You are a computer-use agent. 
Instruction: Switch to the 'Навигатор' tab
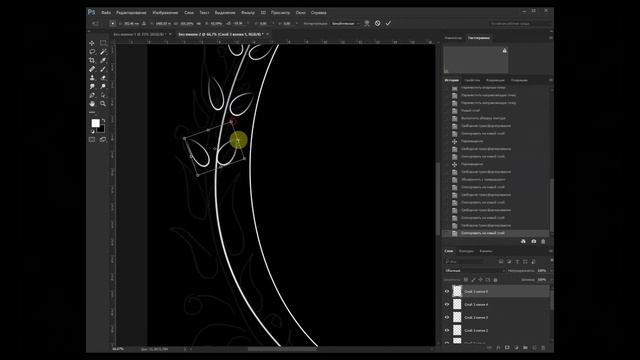point(453,38)
